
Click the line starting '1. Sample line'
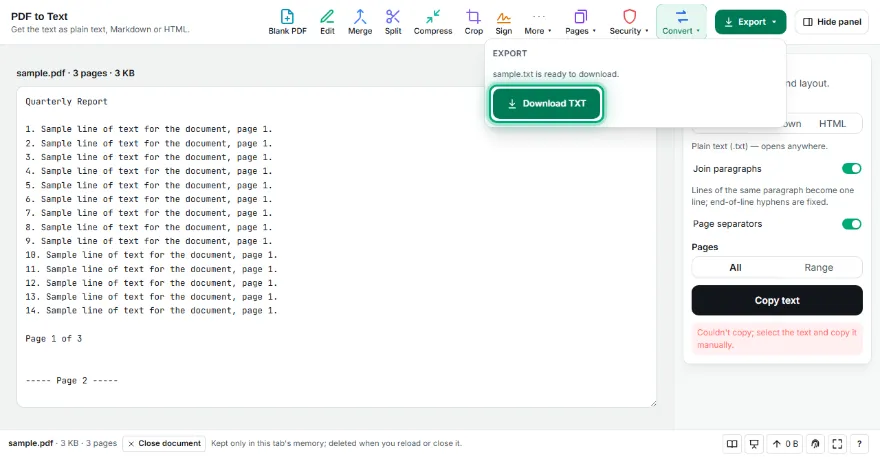149,129
